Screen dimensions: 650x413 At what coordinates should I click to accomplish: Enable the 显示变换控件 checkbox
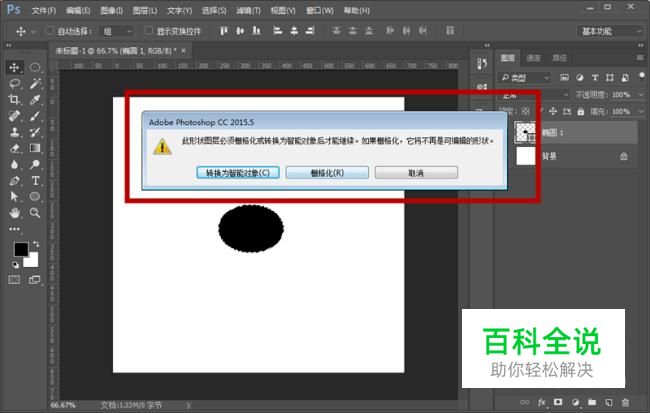click(148, 30)
